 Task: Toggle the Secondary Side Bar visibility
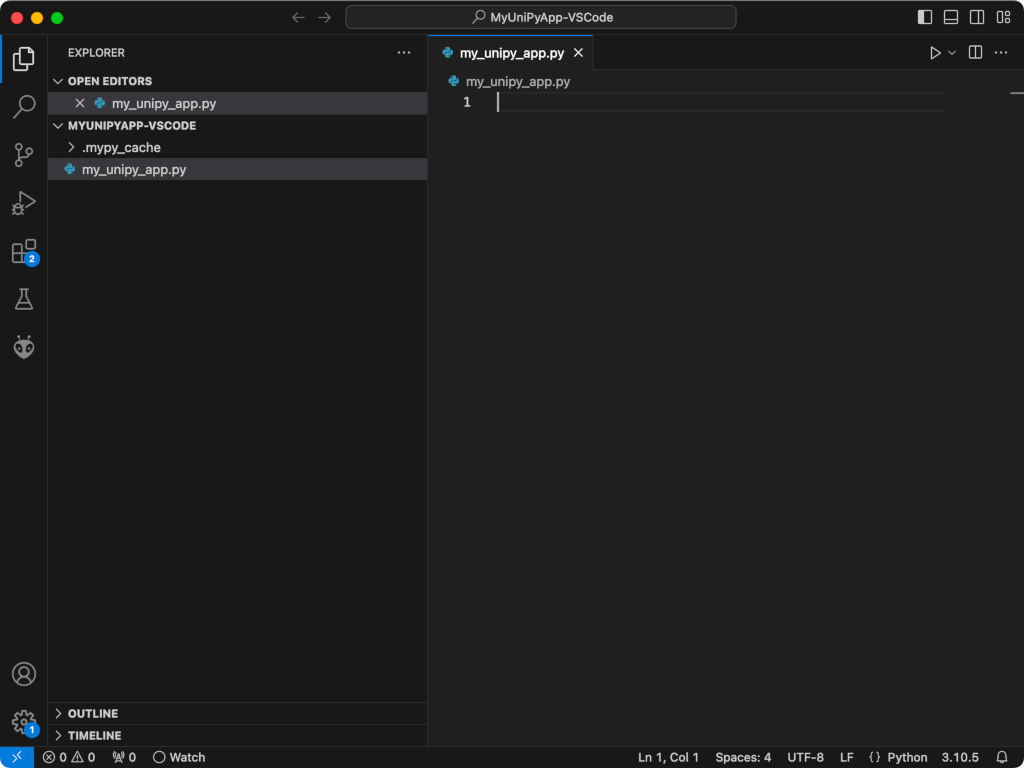[x=977, y=17]
